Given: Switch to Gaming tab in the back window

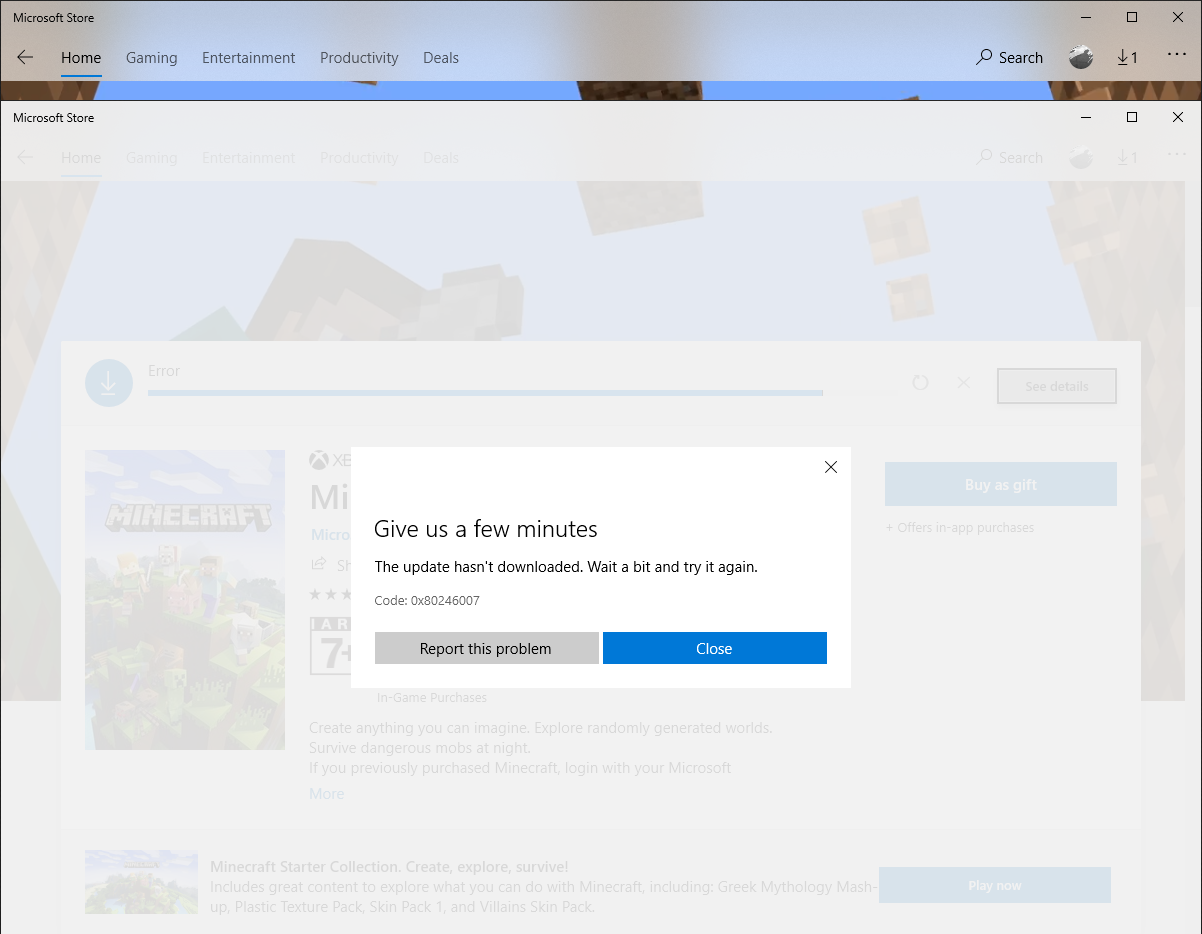Looking at the screenshot, I should (152, 57).
